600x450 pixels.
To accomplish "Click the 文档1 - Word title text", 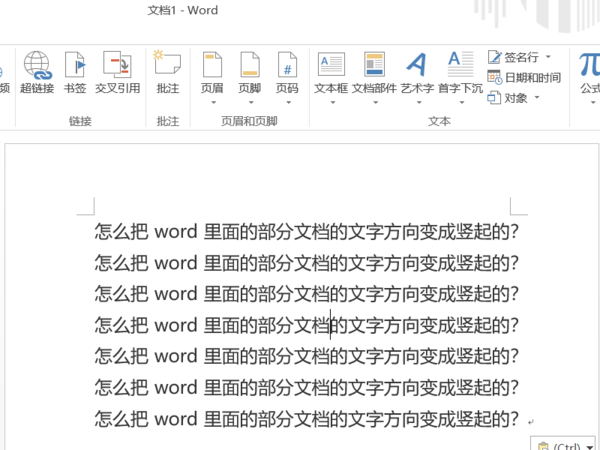I will click(x=183, y=10).
